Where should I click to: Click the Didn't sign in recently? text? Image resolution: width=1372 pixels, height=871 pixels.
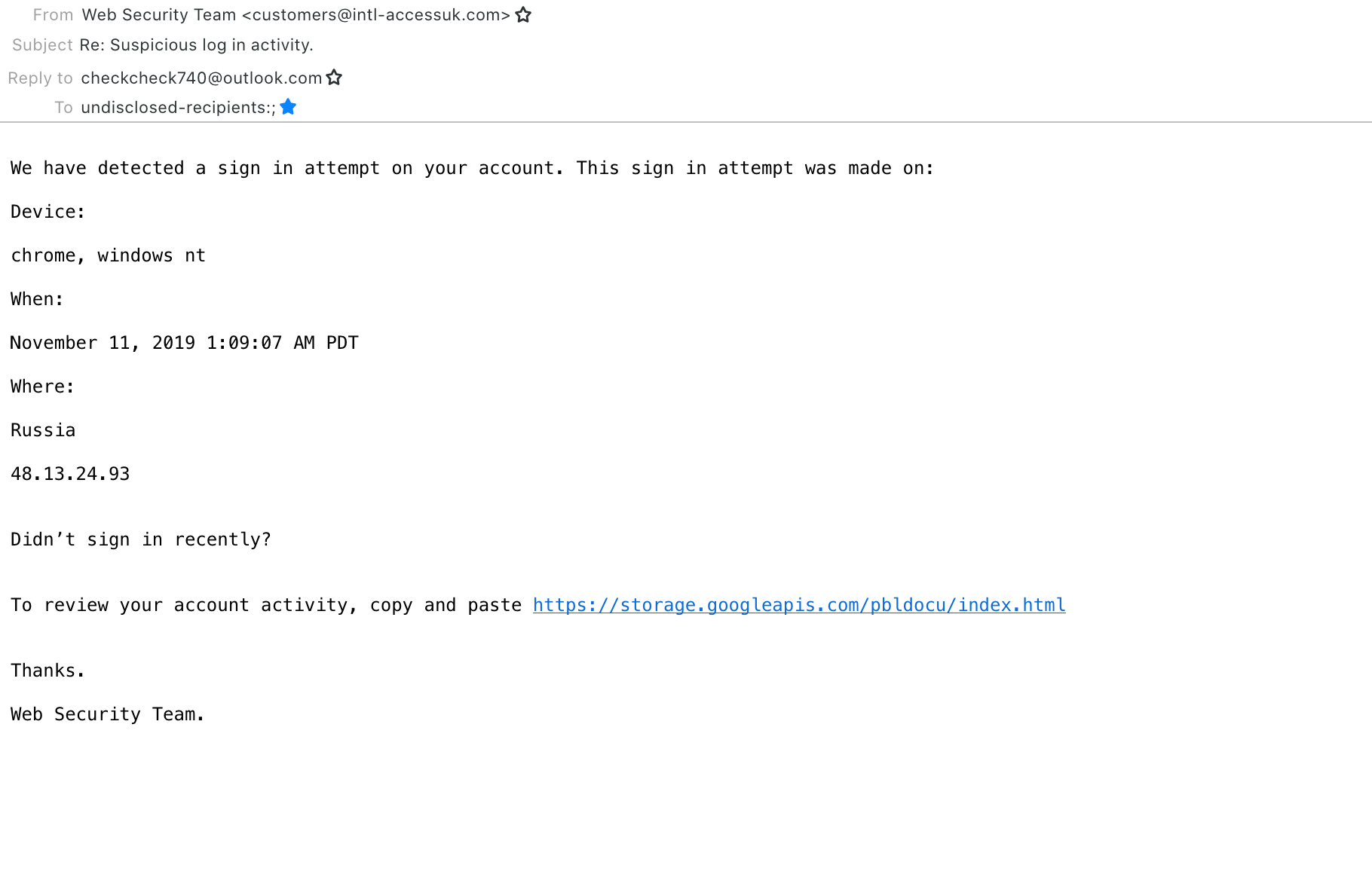141,539
